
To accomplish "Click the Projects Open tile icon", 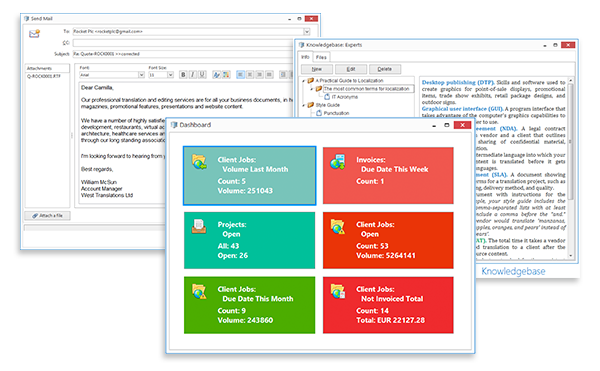I will coord(199,226).
